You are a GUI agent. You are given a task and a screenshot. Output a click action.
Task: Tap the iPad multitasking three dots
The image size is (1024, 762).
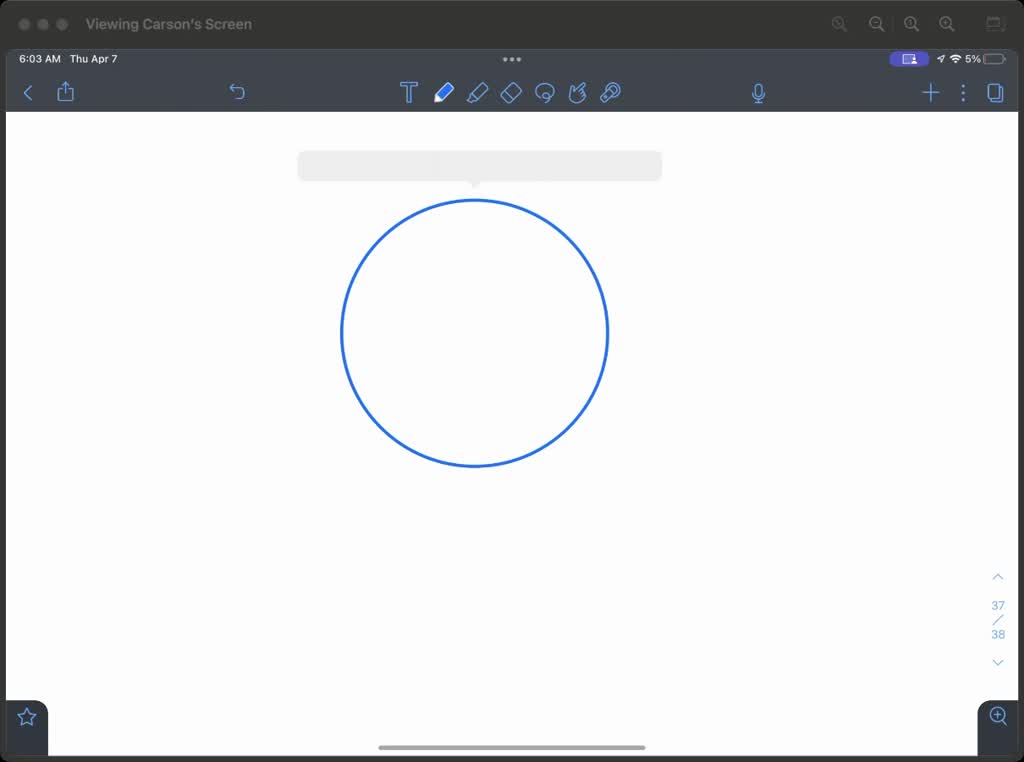[x=512, y=60]
